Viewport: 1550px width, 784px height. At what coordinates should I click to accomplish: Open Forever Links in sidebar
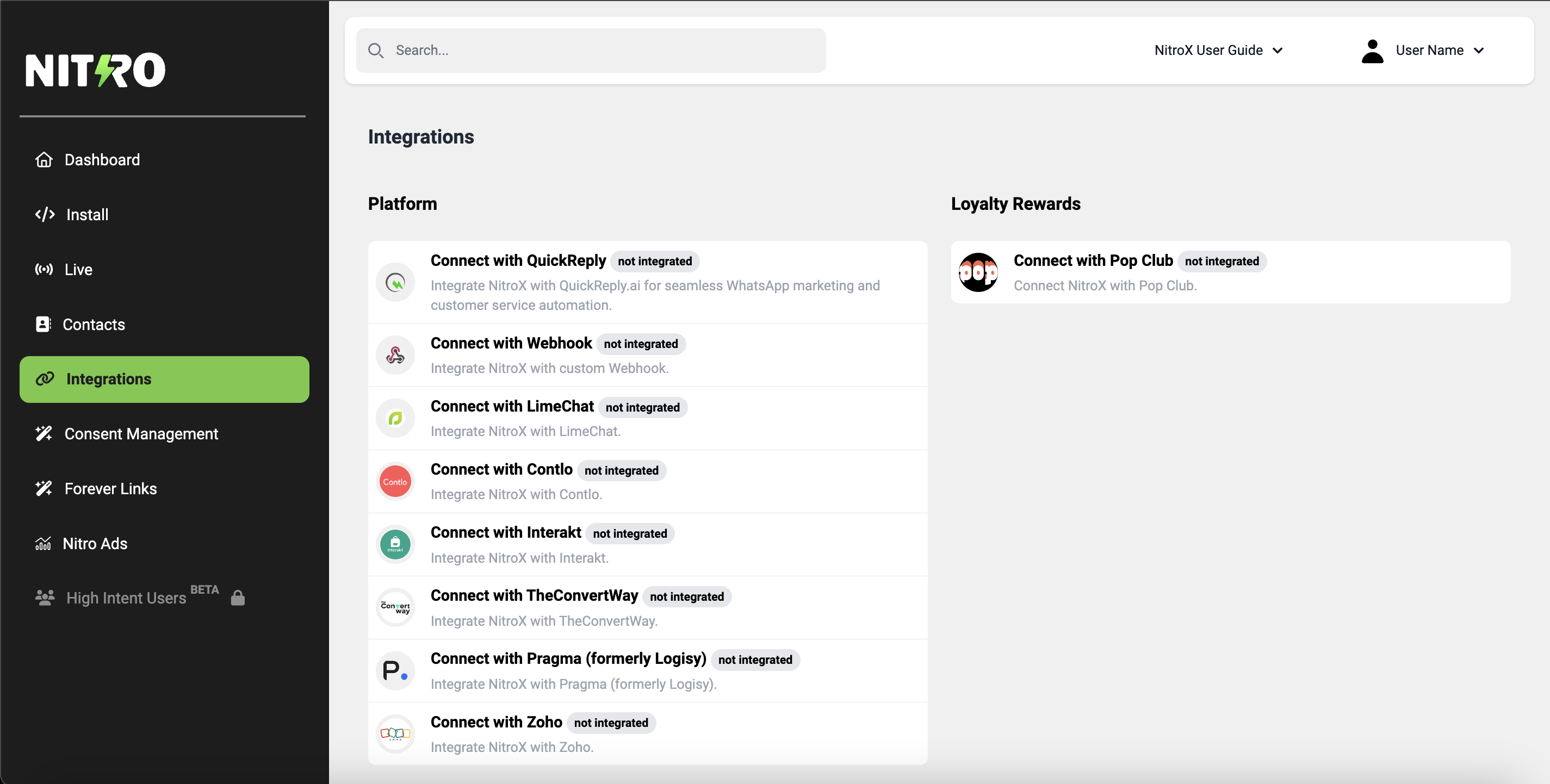pos(164,489)
